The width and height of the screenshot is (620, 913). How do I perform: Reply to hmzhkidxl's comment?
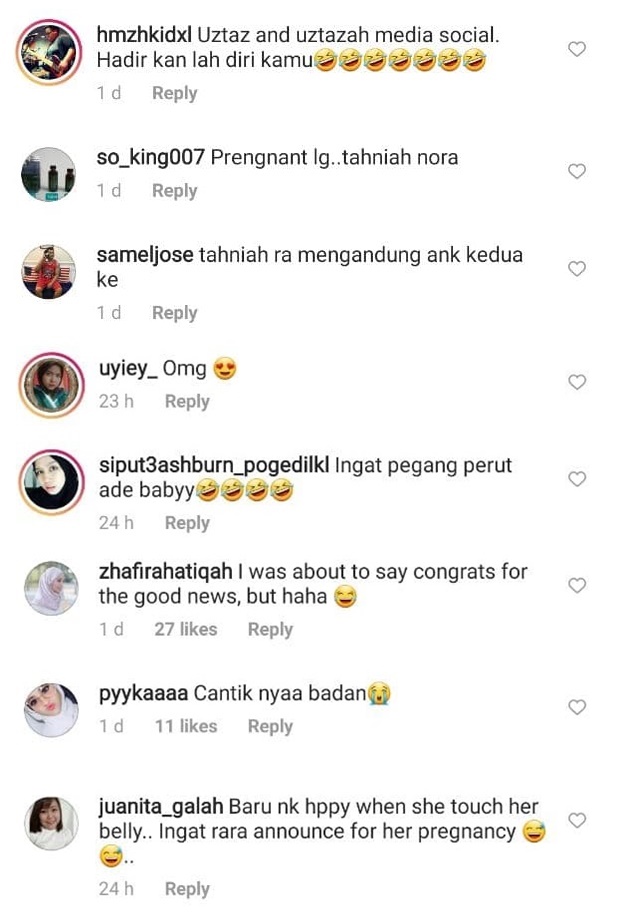point(175,93)
